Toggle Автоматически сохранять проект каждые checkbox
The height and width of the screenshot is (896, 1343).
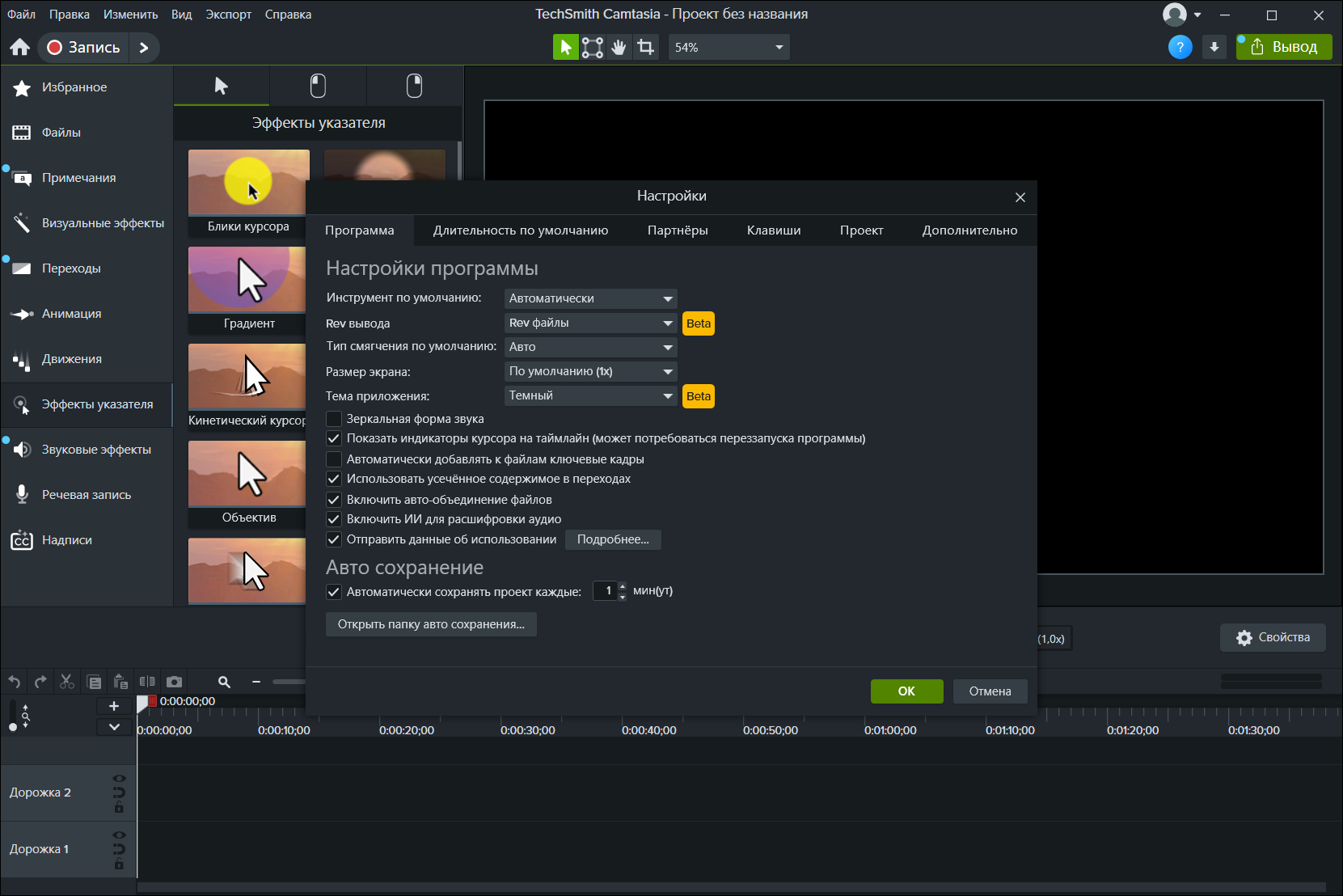pyautogui.click(x=334, y=592)
